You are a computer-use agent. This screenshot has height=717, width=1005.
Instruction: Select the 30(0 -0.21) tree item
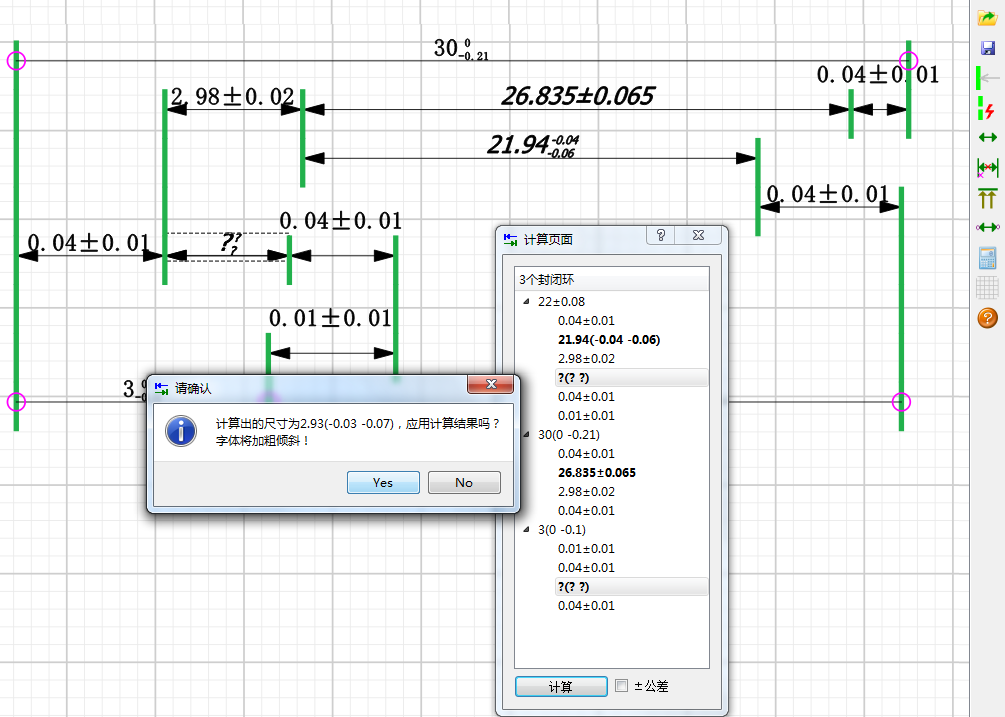pyautogui.click(x=569, y=434)
